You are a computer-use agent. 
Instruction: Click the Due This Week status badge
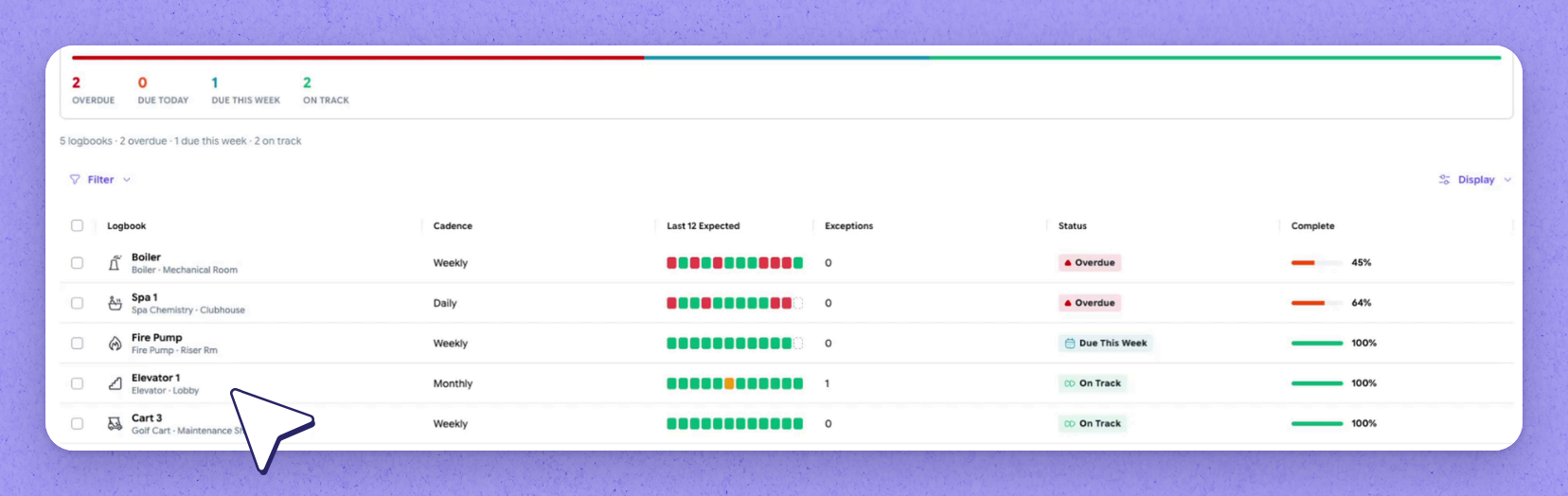coord(1105,344)
